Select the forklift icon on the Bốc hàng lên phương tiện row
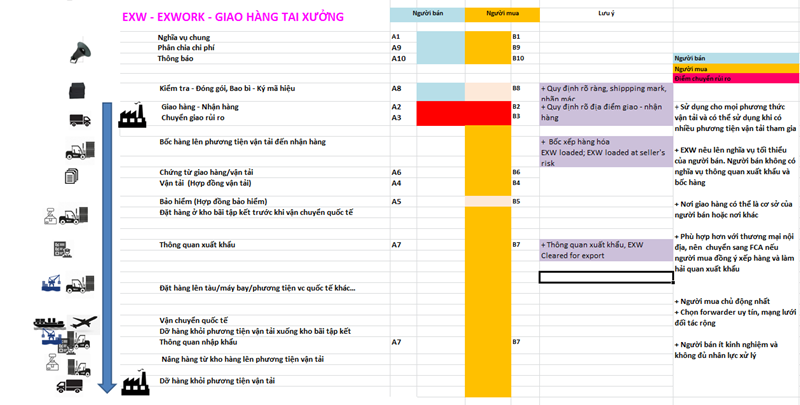The image size is (800, 405). click(x=80, y=151)
